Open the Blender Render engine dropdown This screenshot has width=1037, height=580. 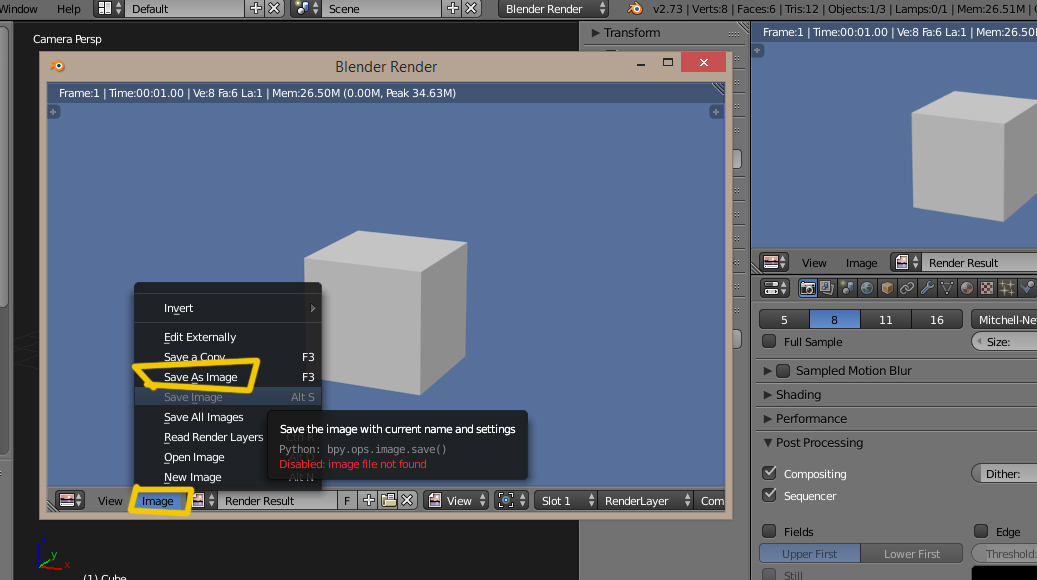554,9
